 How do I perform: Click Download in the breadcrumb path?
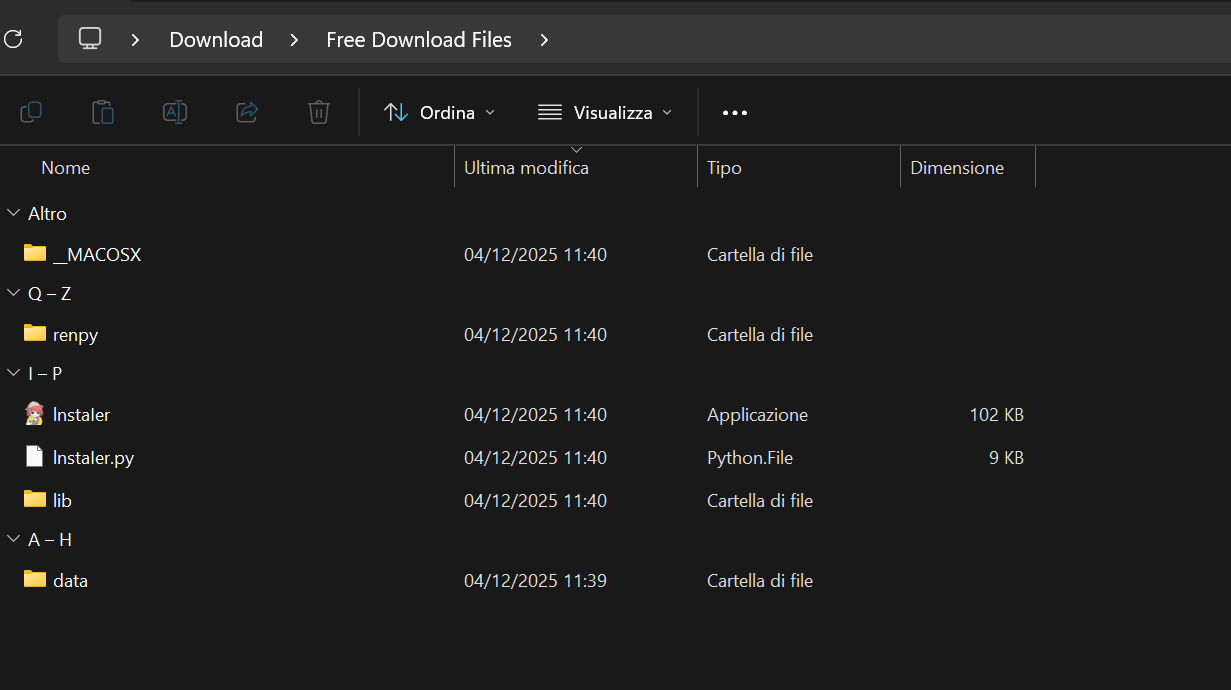(x=216, y=40)
